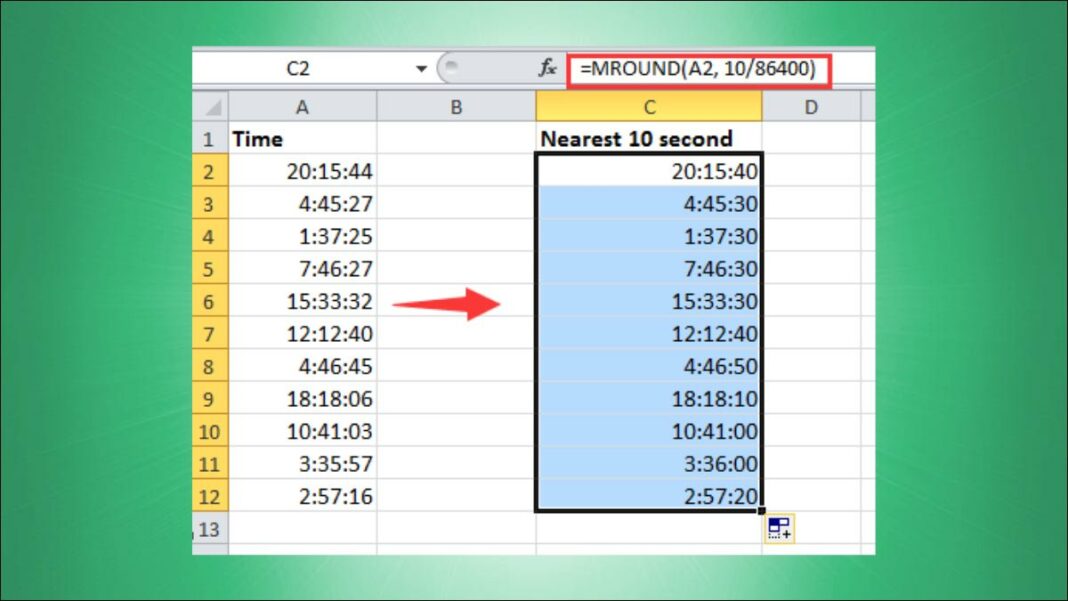This screenshot has width=1068, height=601.
Task: Click the Time header cell
Action: tap(302, 139)
